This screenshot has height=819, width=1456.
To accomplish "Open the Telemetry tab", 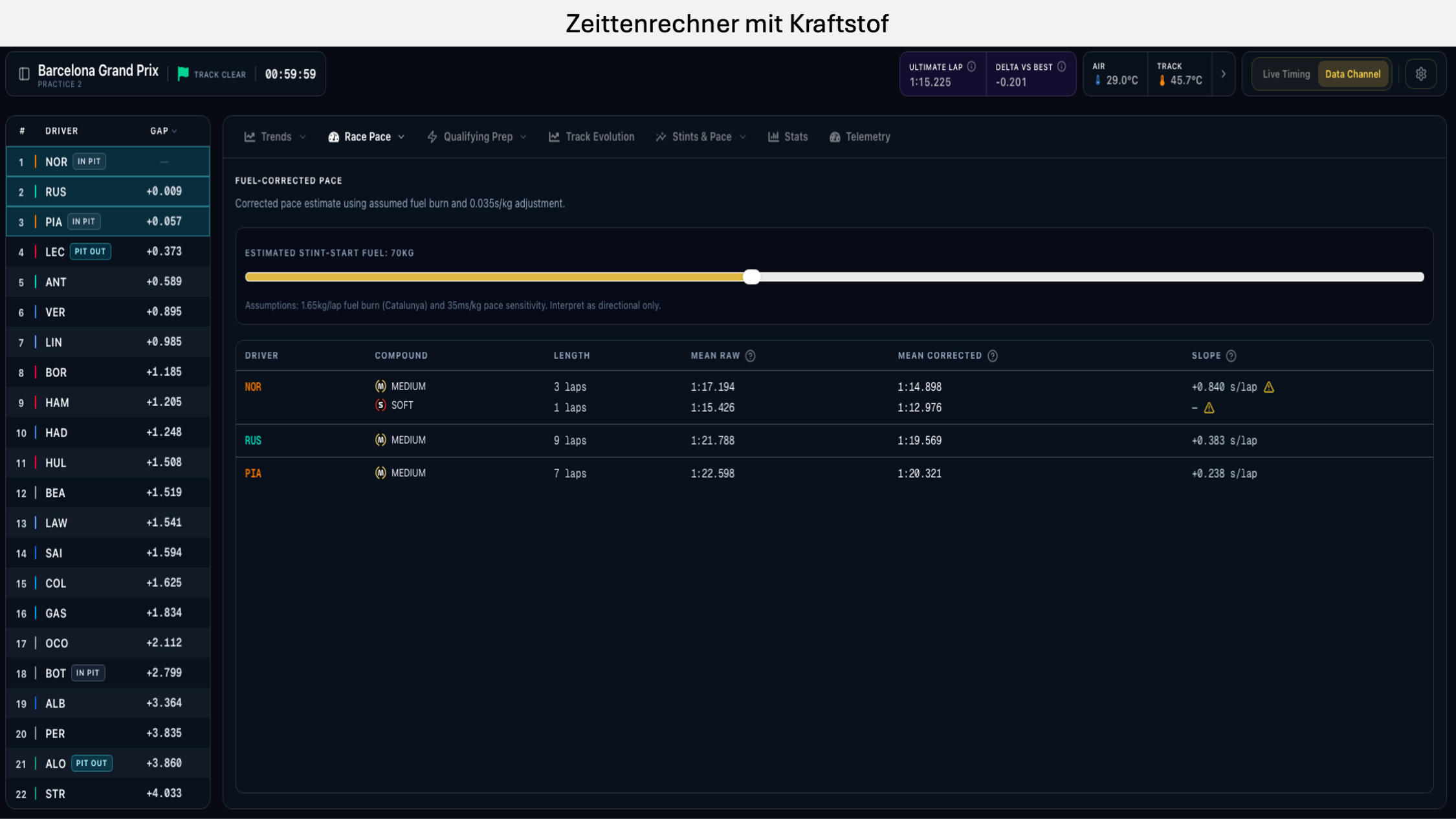I will coord(859,137).
